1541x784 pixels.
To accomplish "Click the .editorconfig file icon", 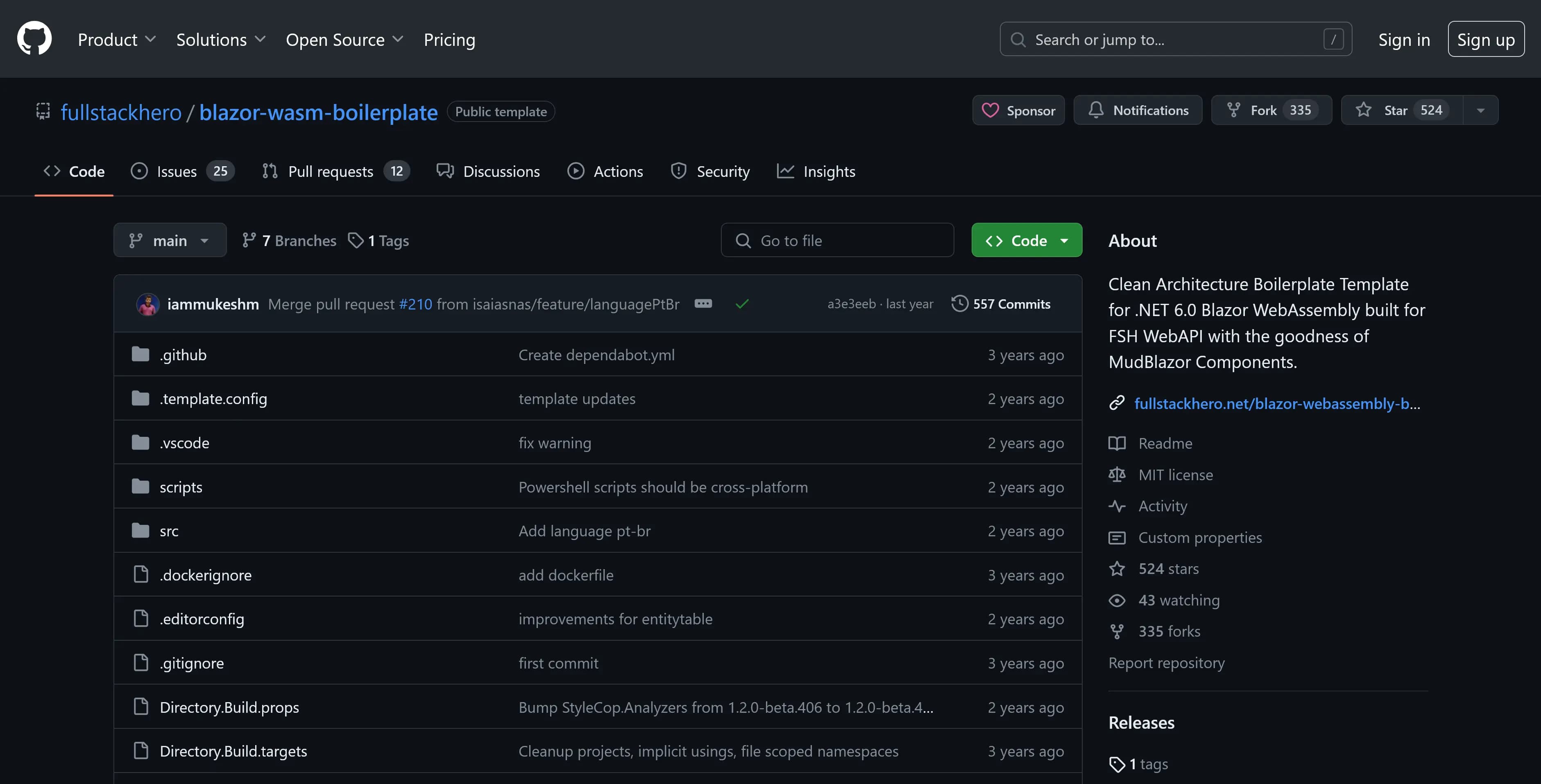I will click(140, 618).
